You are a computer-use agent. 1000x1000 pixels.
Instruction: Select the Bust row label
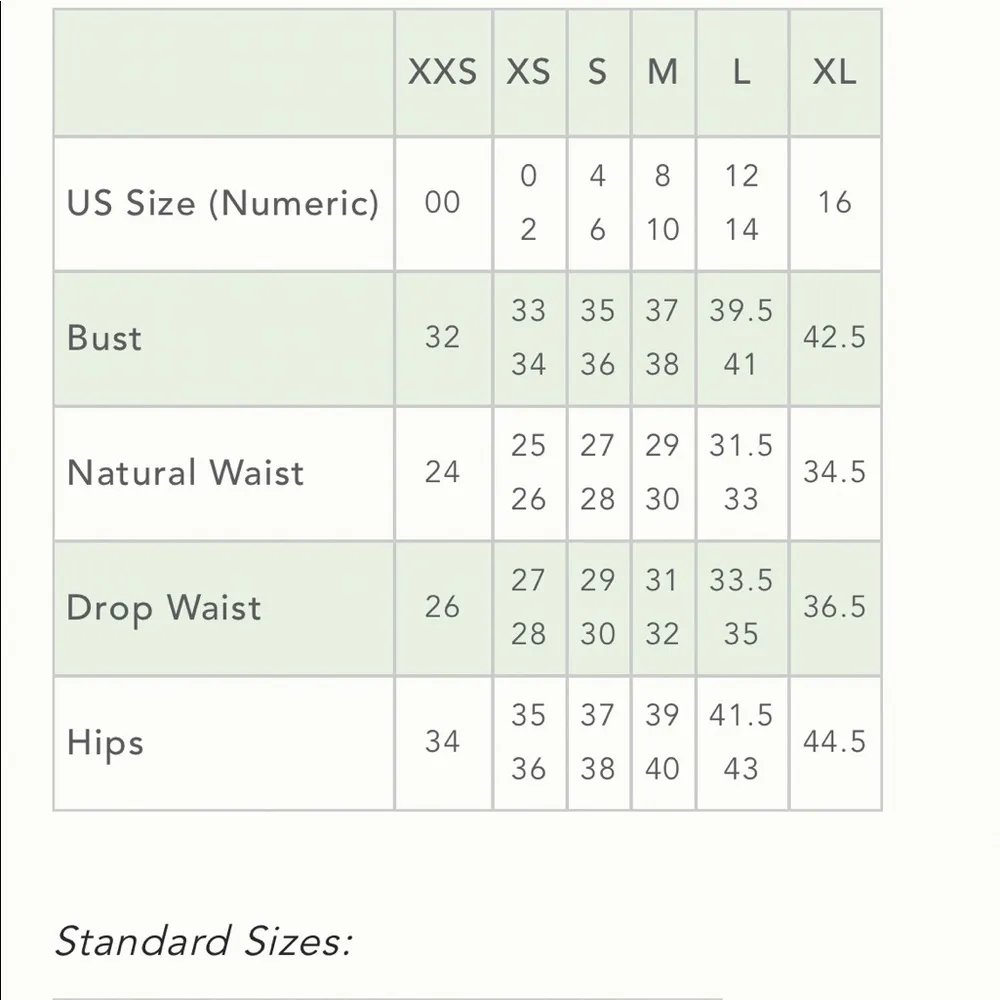pos(105,338)
